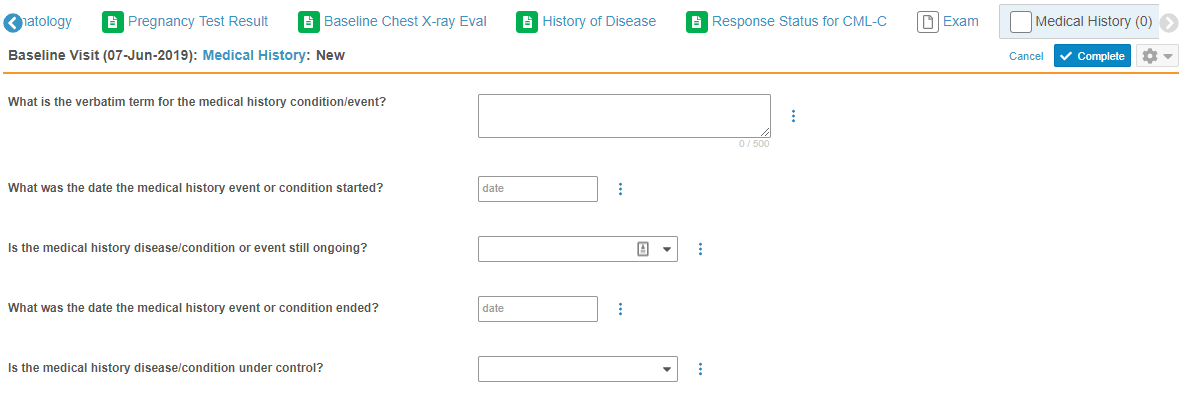Open kebab menu beside verbatim term field
1182x417 pixels.
(x=793, y=116)
